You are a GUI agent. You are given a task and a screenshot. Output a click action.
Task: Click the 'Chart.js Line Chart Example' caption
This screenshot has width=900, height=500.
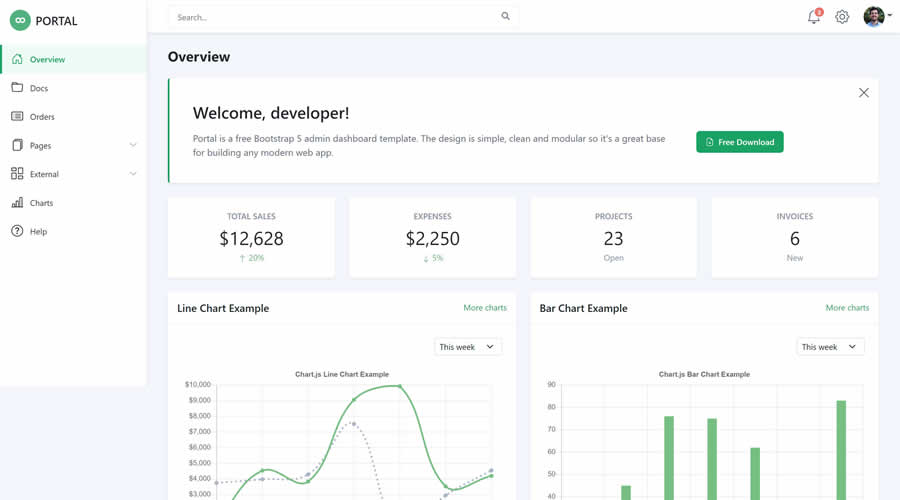[342, 374]
